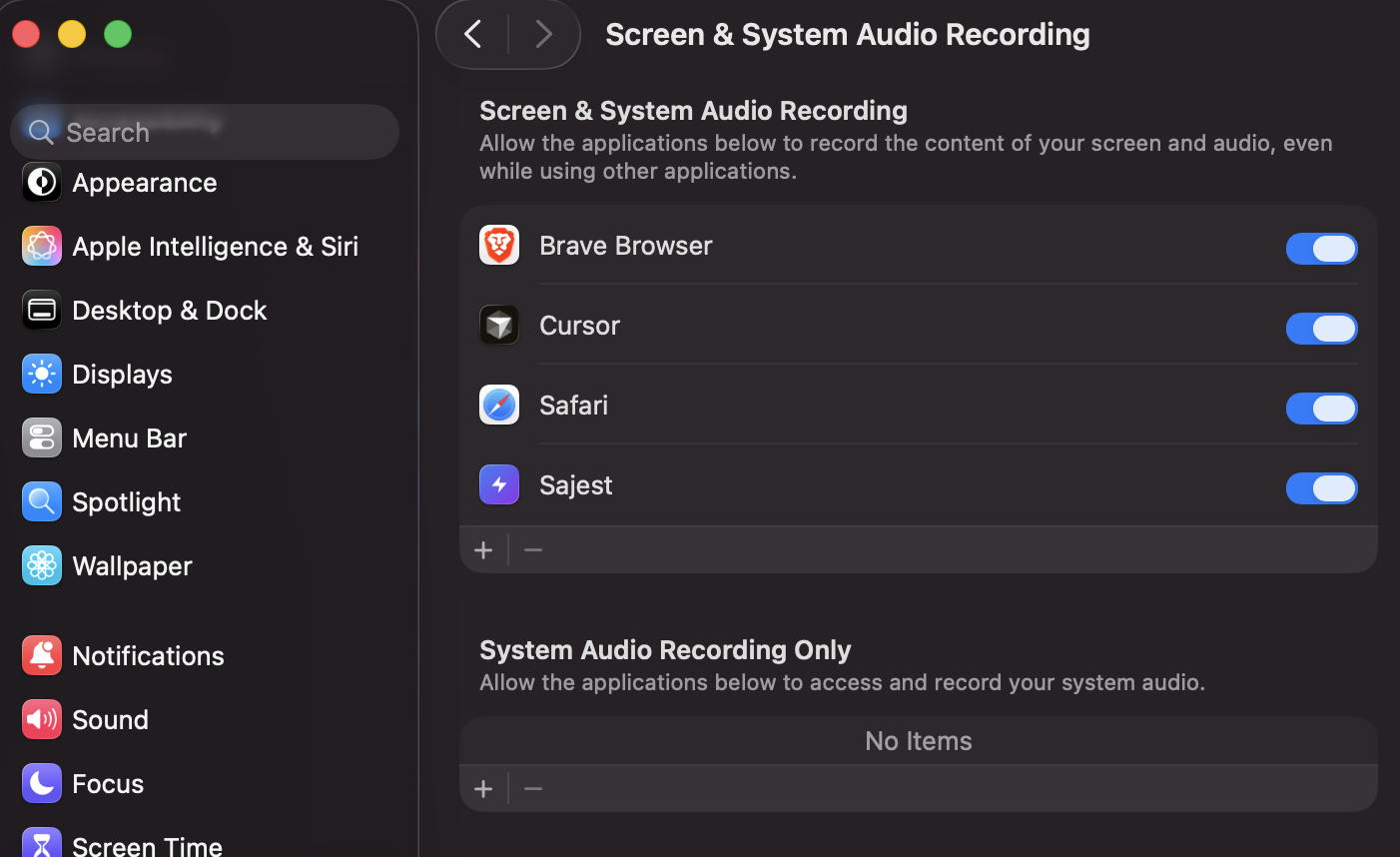This screenshot has height=857, width=1400.
Task: Click the No Items placeholder text
Action: [919, 741]
